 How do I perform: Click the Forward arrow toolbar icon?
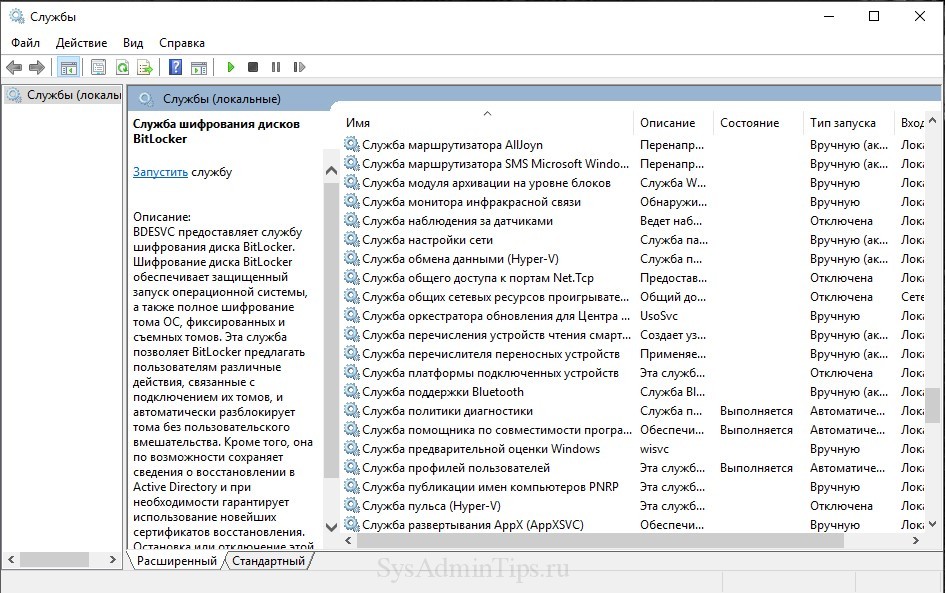37,67
